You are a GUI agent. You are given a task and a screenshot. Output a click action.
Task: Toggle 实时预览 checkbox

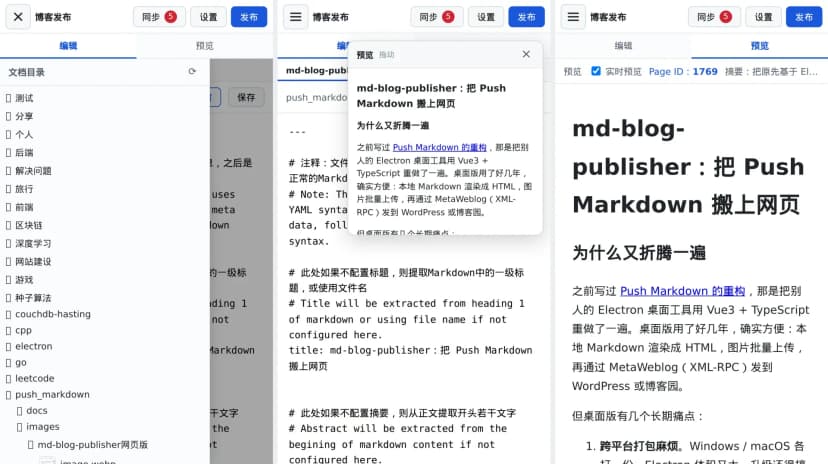click(596, 71)
